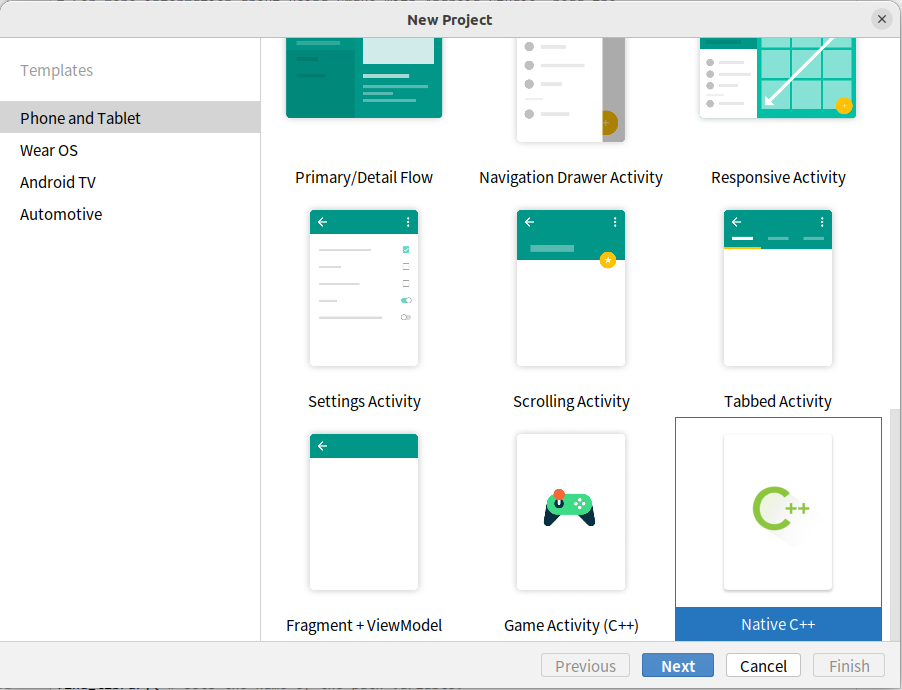This screenshot has width=902, height=690.
Task: Switch to the Wear OS category
Action: tap(48, 150)
